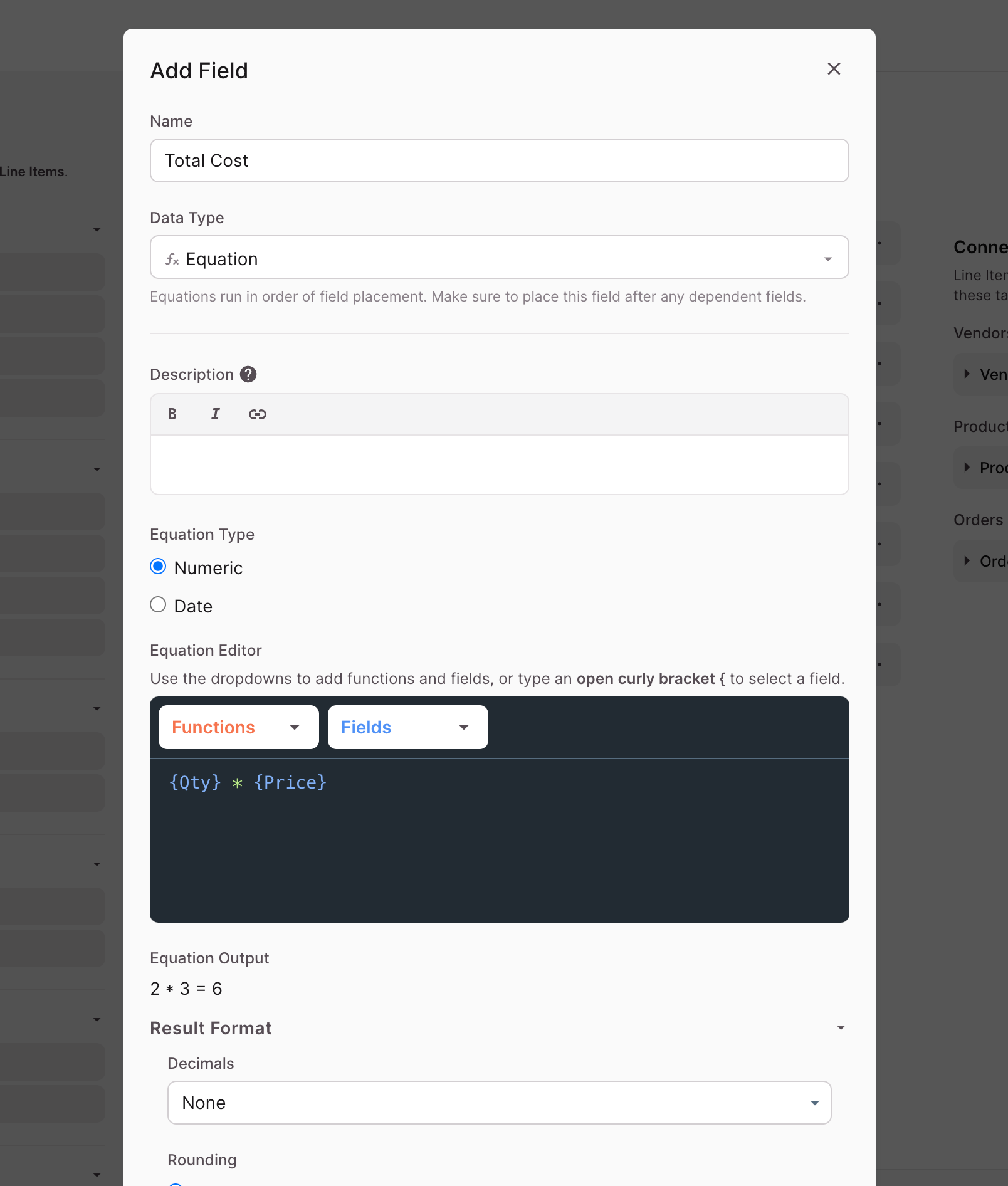Image resolution: width=1008 pixels, height=1186 pixels.
Task: Select the Date equation type
Action: pos(158,605)
